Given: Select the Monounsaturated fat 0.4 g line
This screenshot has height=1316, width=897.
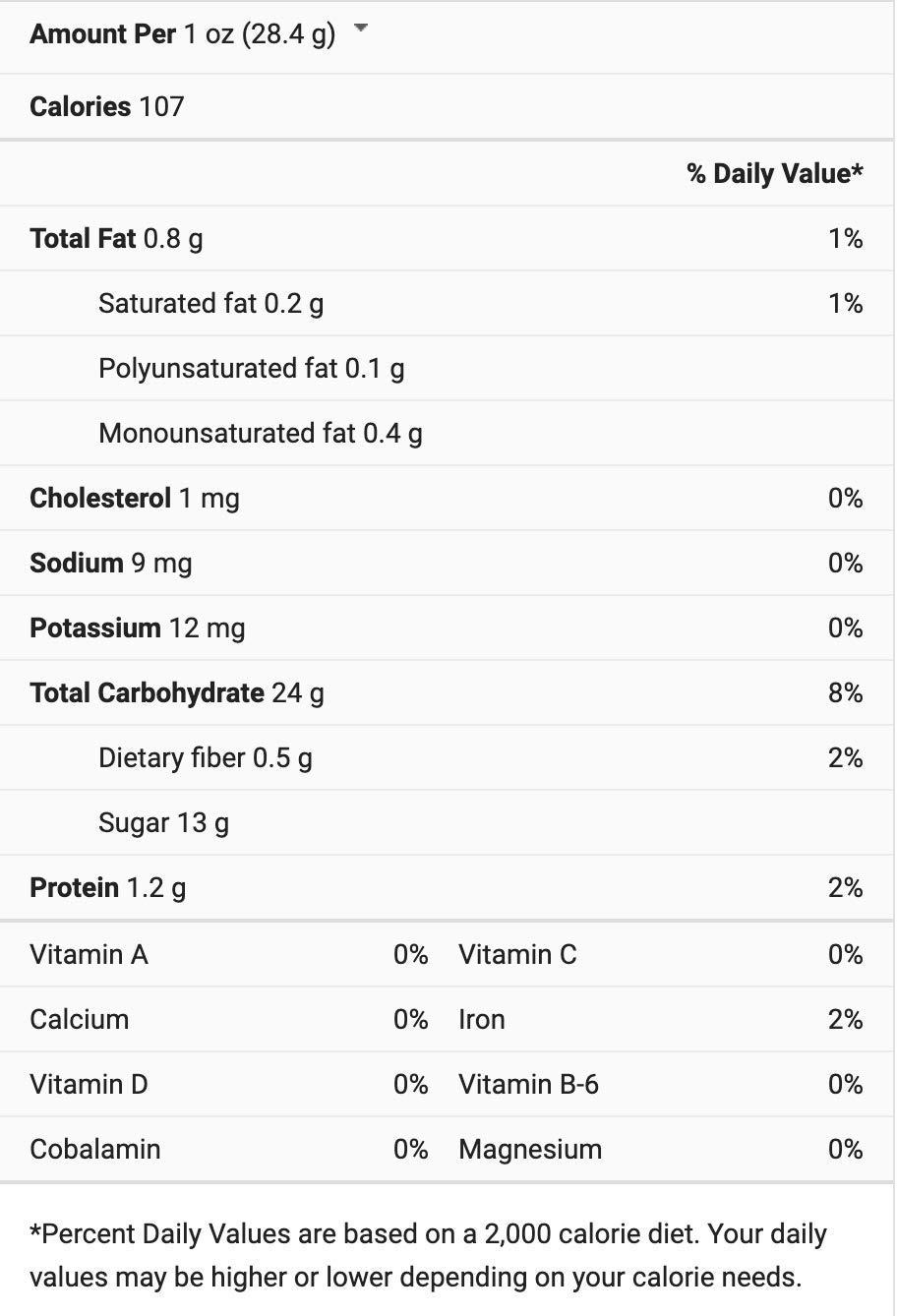Looking at the screenshot, I should pos(260,434).
